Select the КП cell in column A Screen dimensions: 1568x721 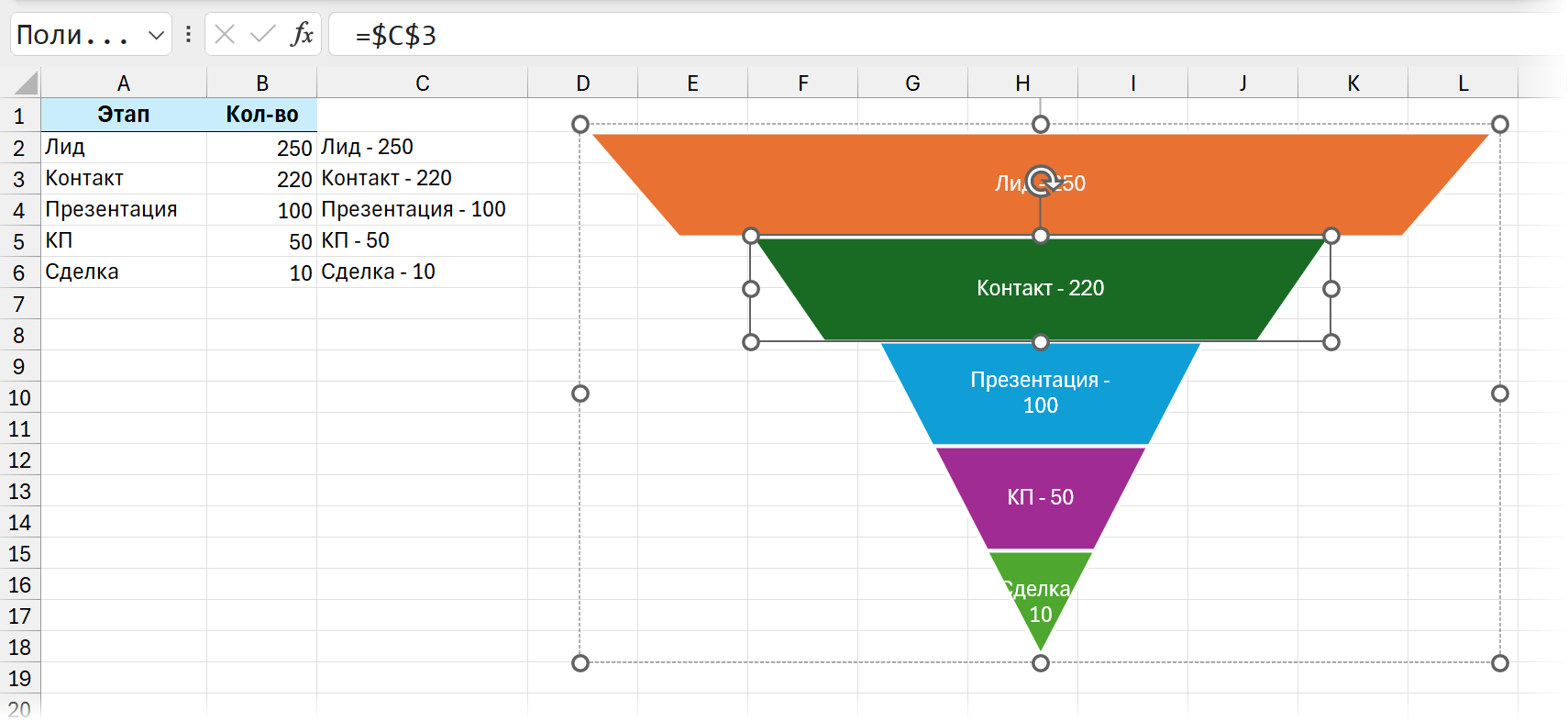[x=124, y=240]
